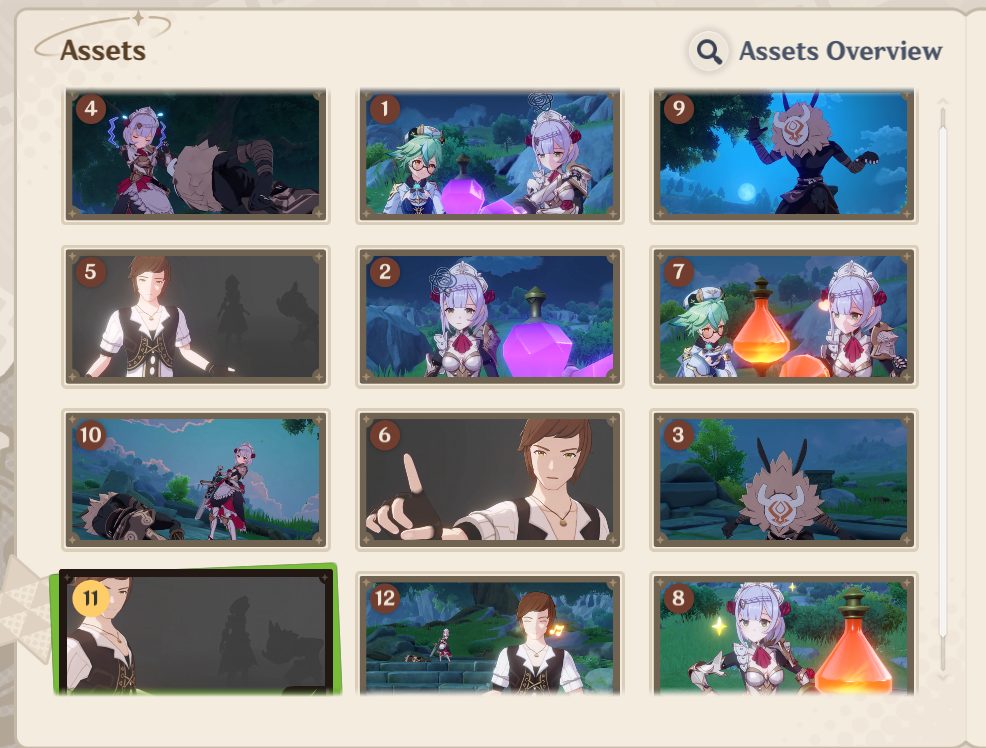Select asset 5 man with silhouettes behind
The width and height of the screenshot is (986, 748).
[x=196, y=316]
